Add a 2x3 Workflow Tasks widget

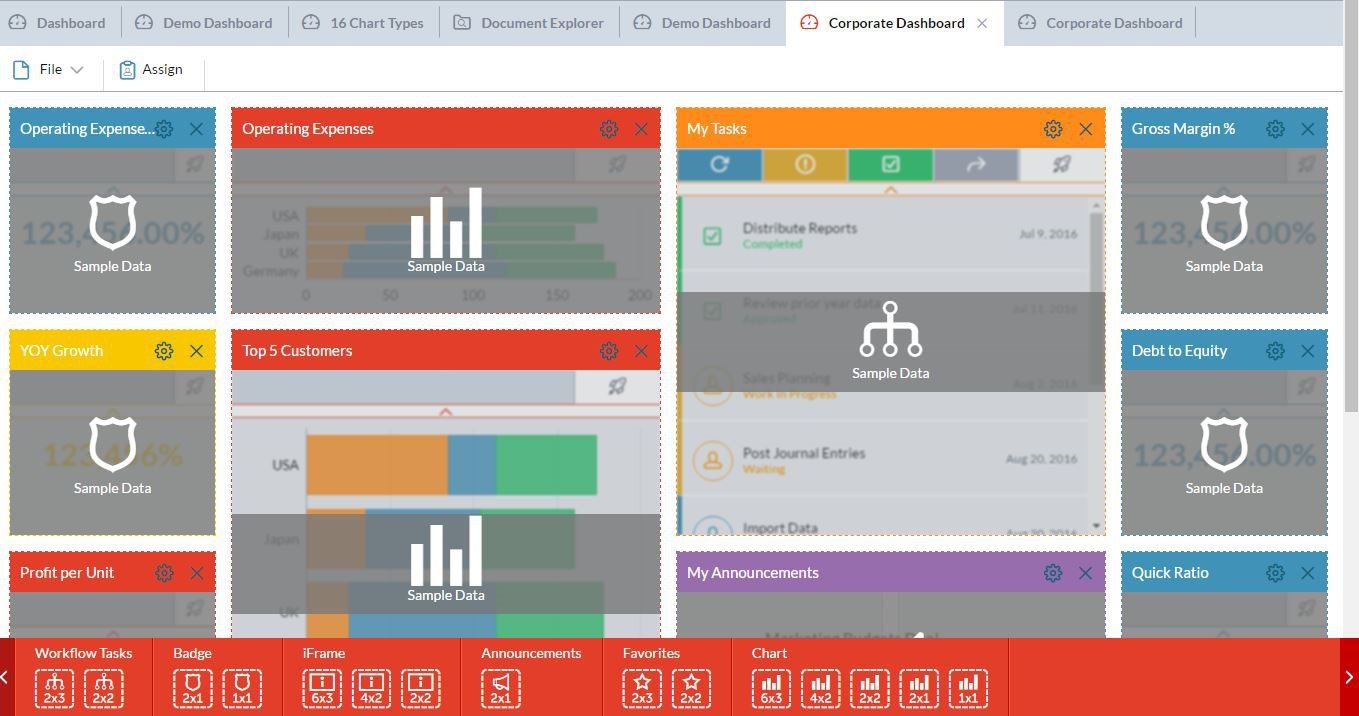pyautogui.click(x=53, y=687)
